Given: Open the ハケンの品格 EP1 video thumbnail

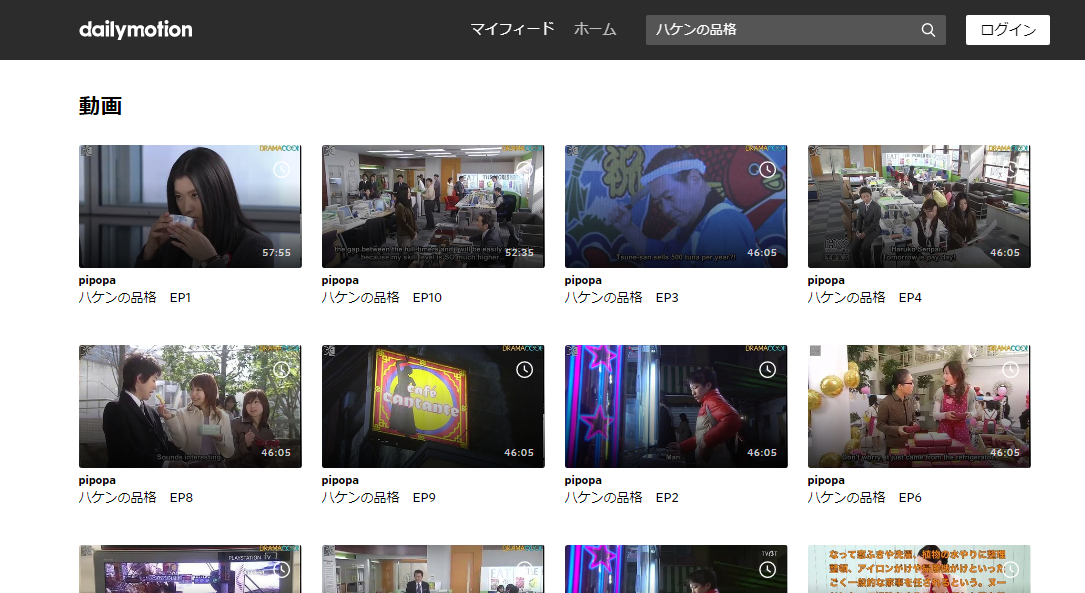Looking at the screenshot, I should (x=190, y=206).
